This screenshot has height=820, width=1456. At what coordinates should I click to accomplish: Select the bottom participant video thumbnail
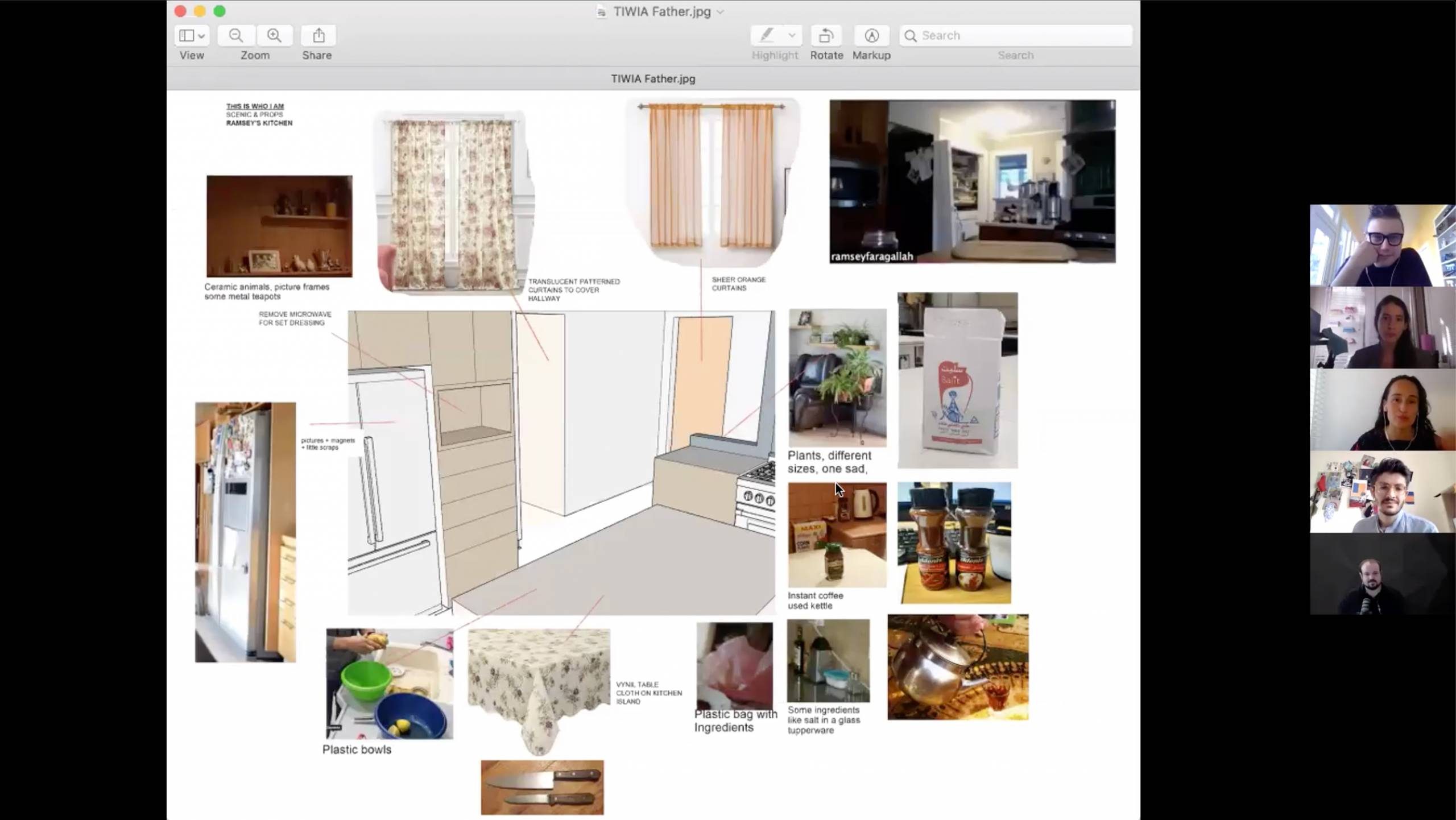1382,574
